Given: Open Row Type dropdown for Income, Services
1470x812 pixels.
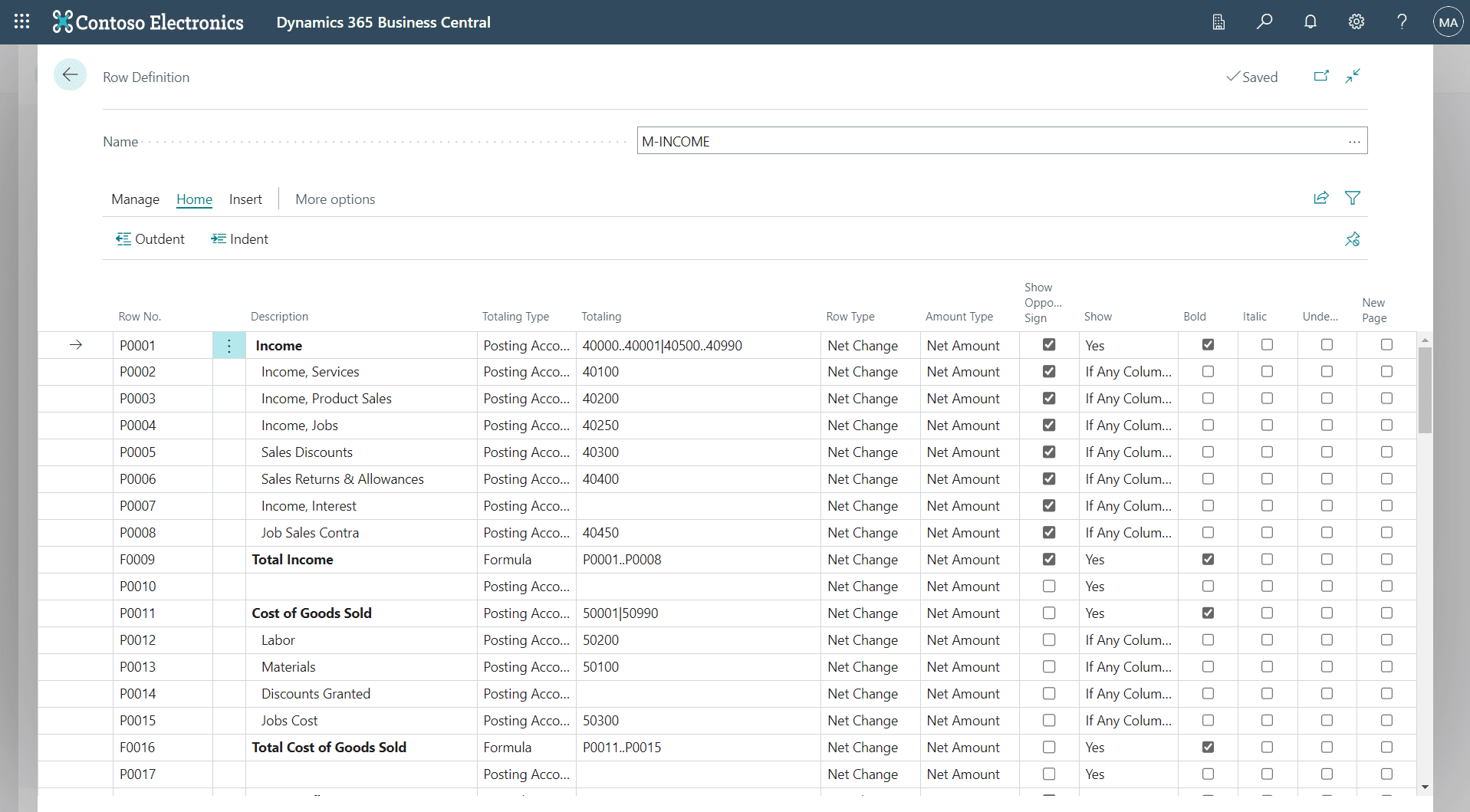Looking at the screenshot, I should click(x=870, y=372).
